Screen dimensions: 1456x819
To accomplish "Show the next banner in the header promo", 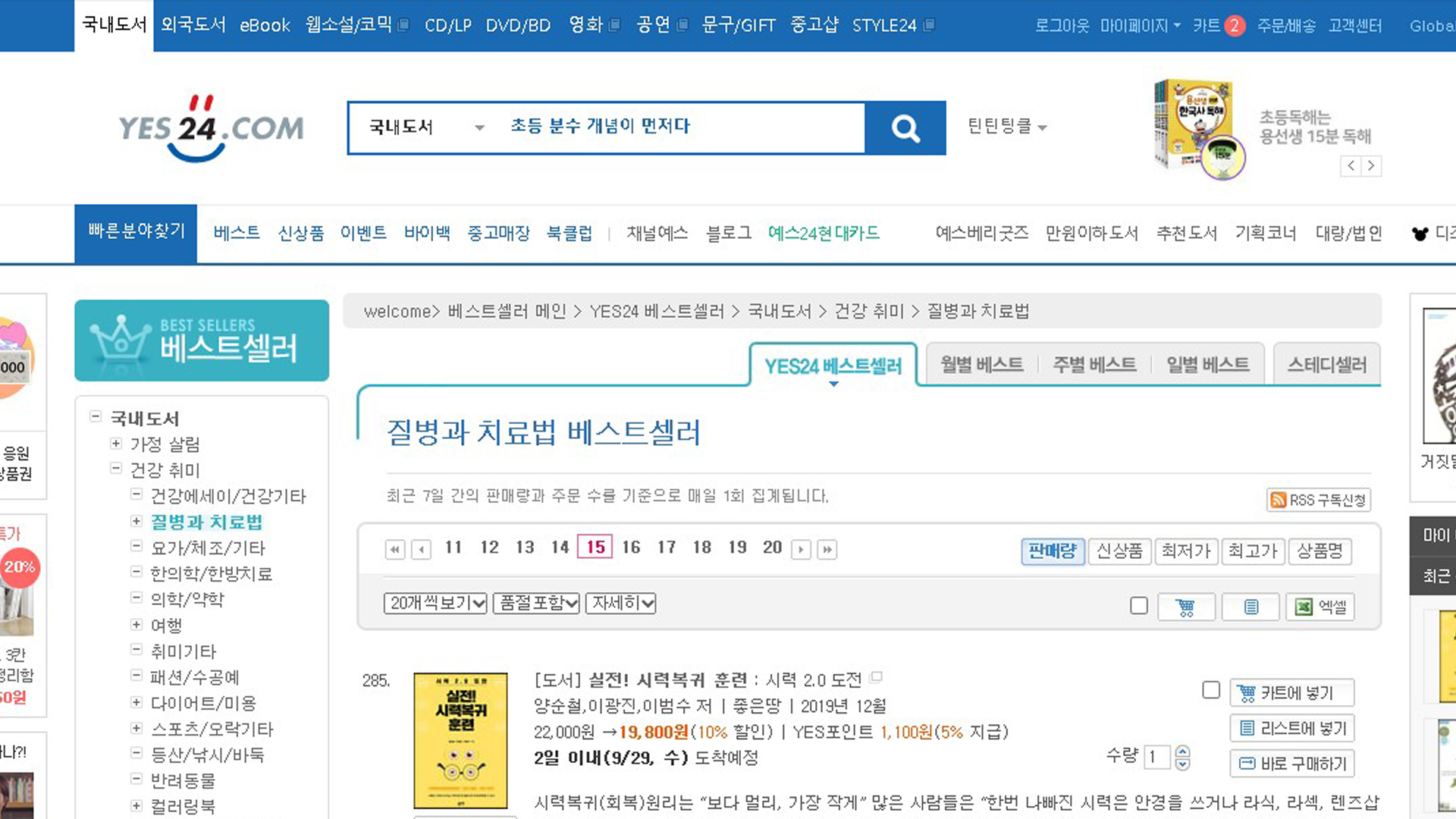I will [x=1371, y=165].
